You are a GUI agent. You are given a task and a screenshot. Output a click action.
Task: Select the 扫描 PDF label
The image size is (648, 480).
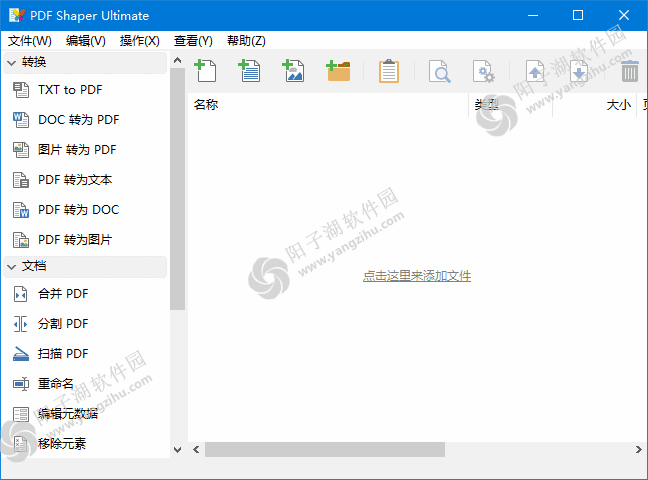pos(63,354)
